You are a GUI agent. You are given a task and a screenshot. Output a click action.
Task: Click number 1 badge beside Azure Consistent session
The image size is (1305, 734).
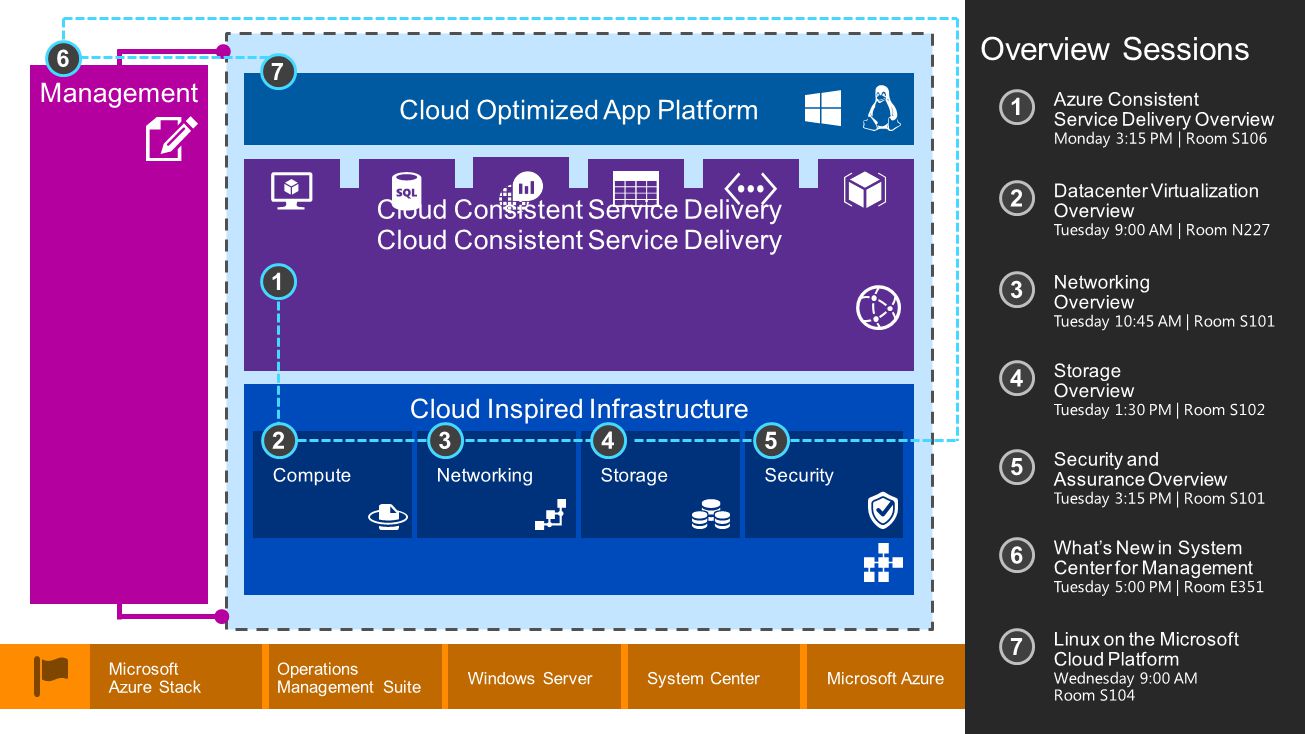tap(1017, 108)
